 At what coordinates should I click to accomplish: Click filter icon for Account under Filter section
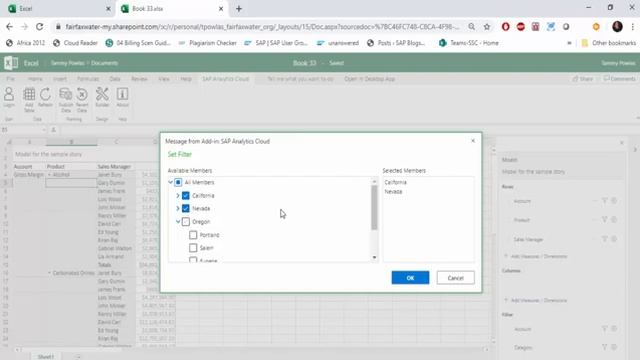(604, 329)
